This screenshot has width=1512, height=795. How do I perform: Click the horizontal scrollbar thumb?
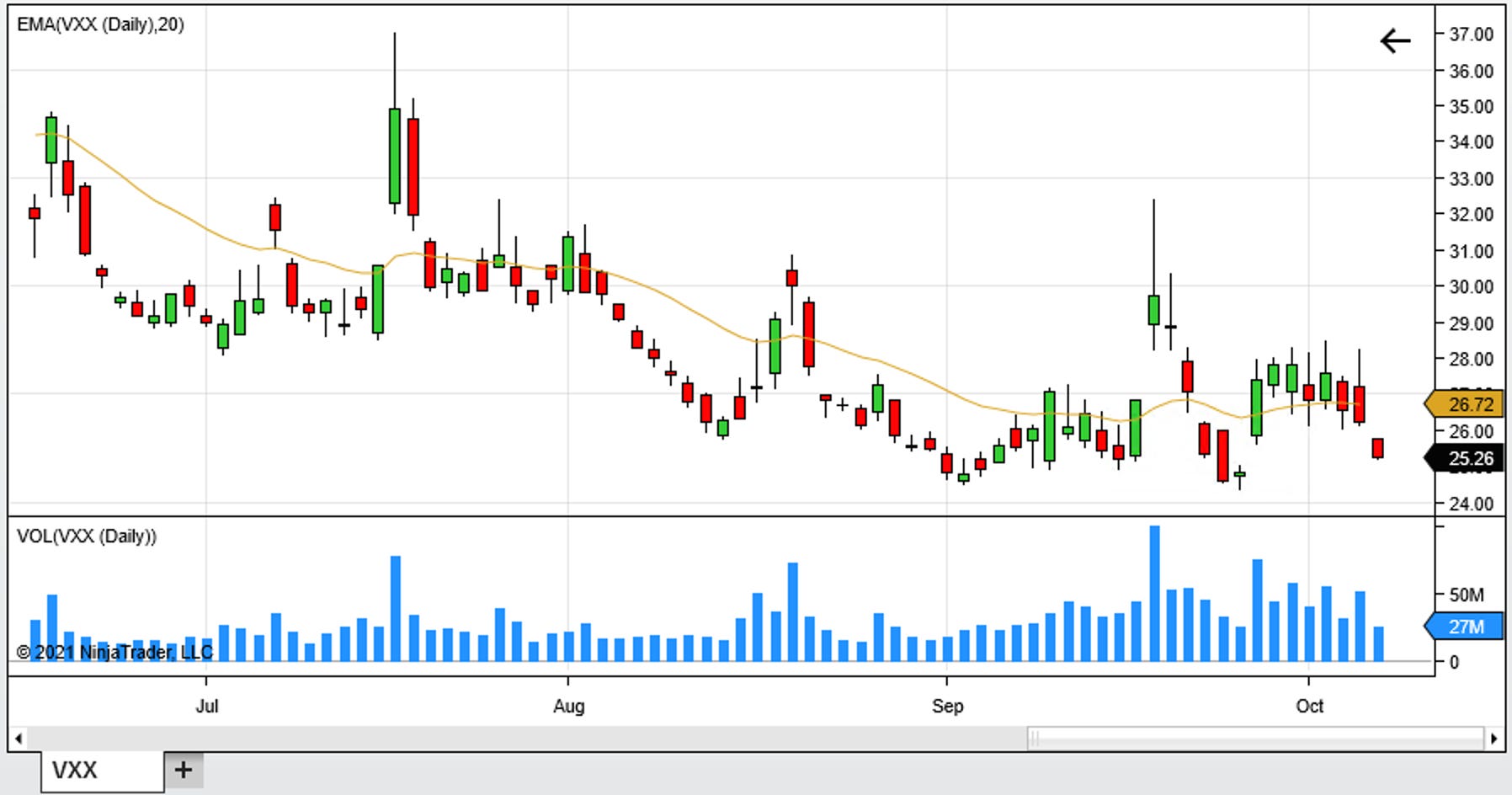click(1255, 739)
